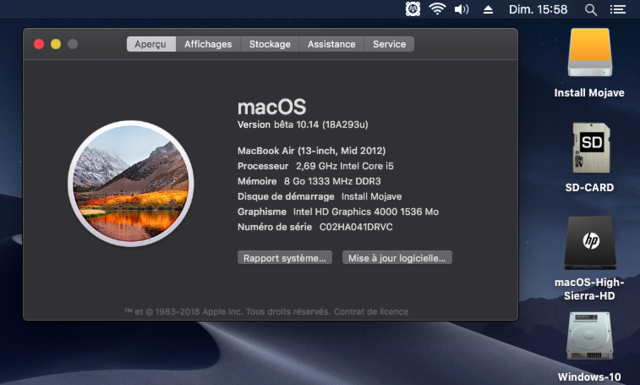Open the SD-CARD volume icon

coord(591,148)
